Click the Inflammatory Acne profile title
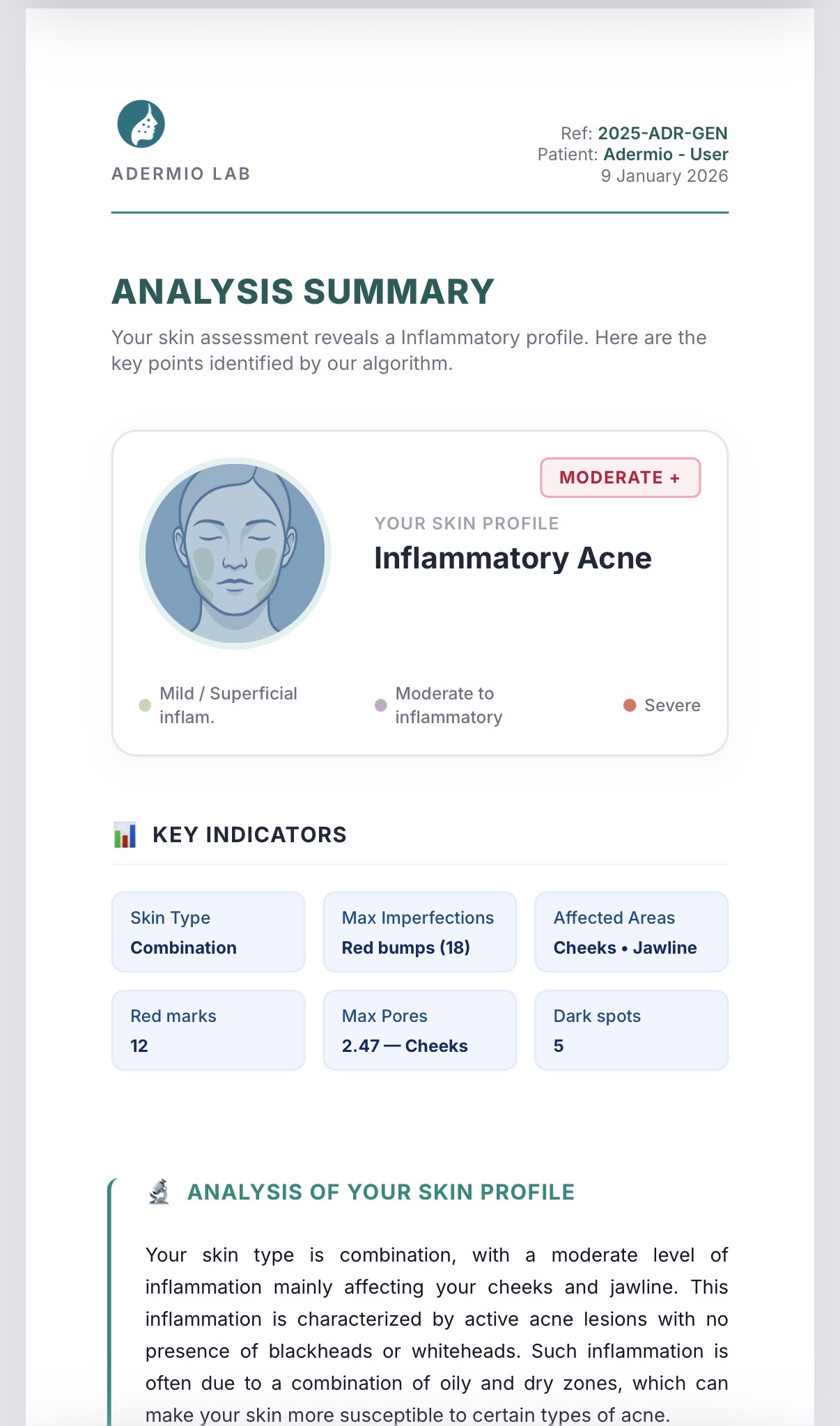The image size is (840, 1426). pyautogui.click(x=513, y=558)
